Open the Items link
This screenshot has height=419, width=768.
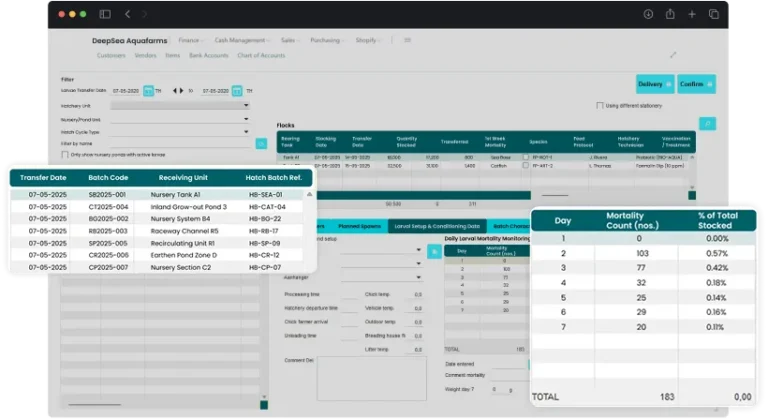tap(172, 55)
